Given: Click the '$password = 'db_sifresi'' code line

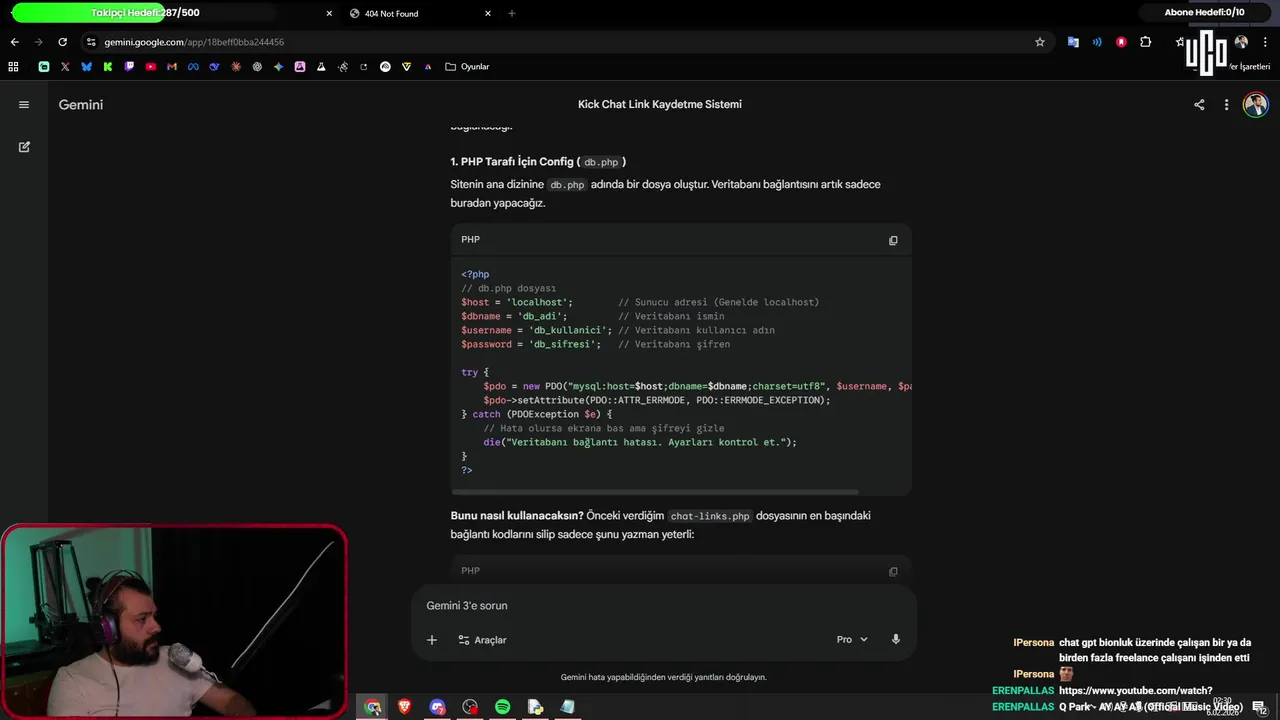Looking at the screenshot, I should pyautogui.click(x=531, y=344).
